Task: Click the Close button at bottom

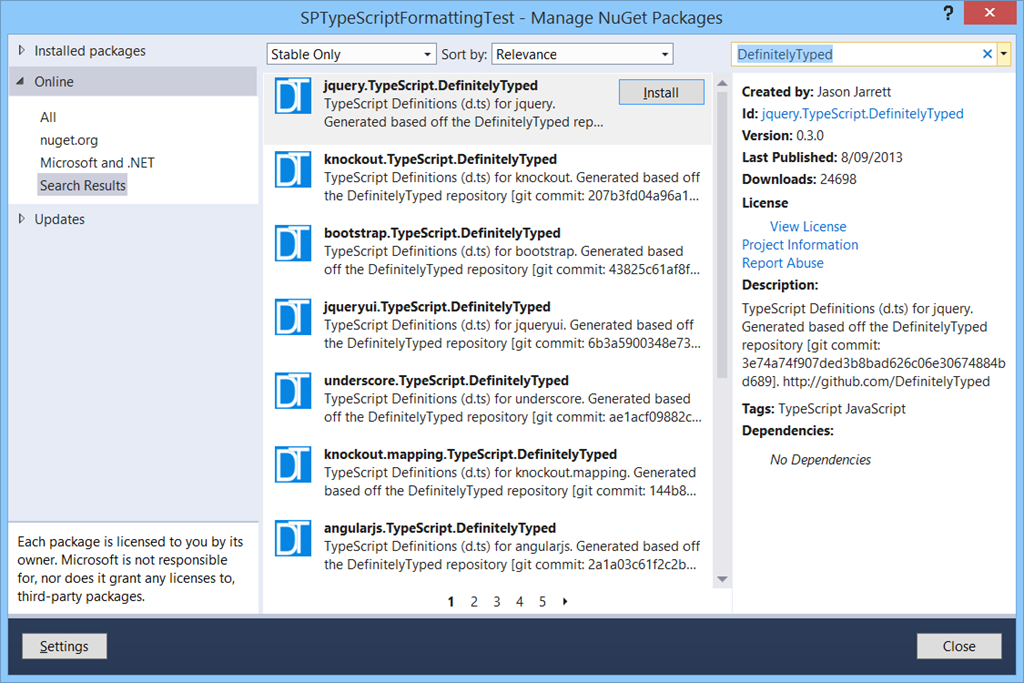Action: click(x=959, y=646)
